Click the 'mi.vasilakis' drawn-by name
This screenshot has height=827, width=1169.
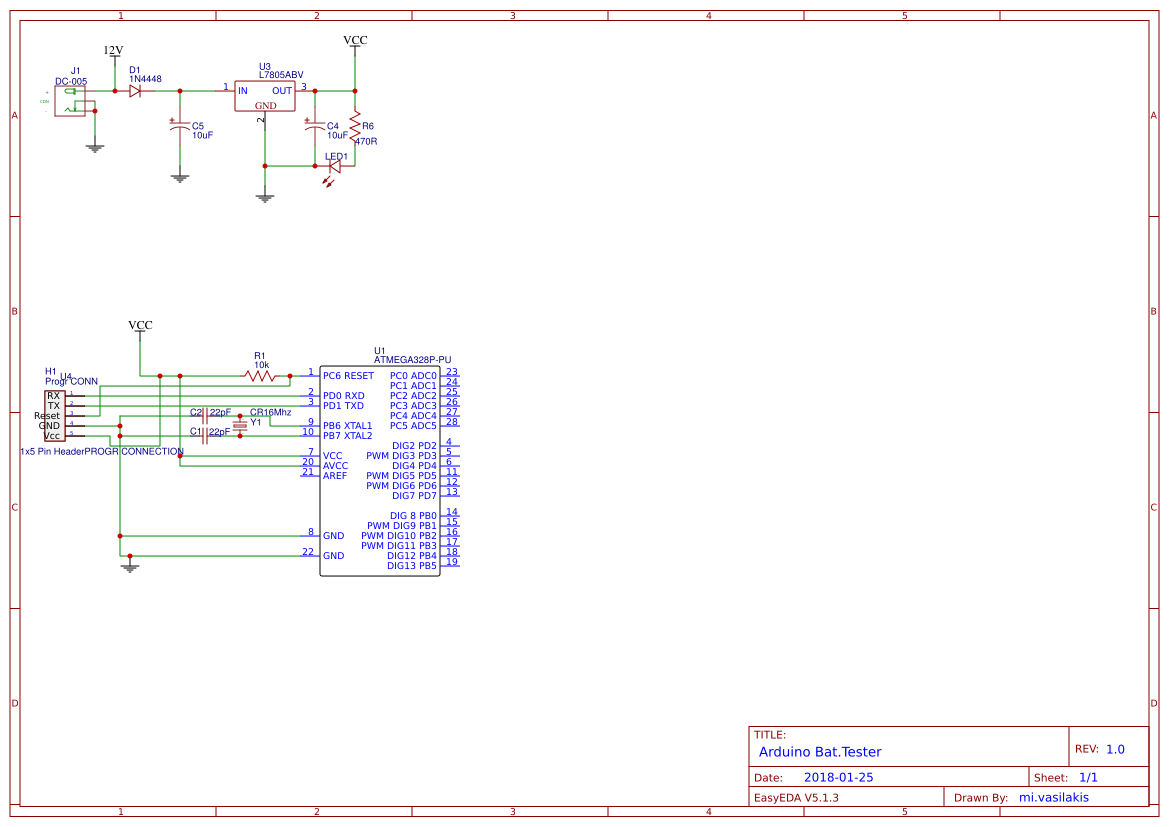[1053, 798]
